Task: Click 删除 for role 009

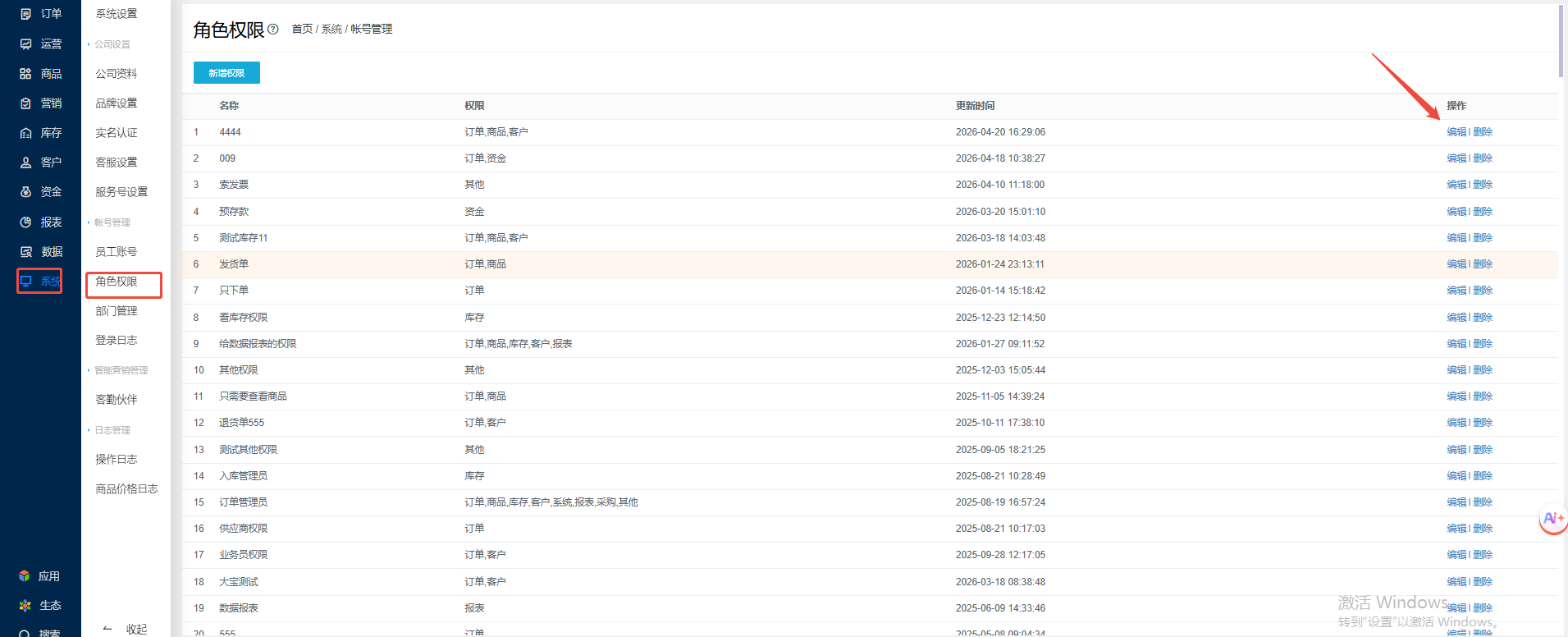Action: pyautogui.click(x=1483, y=158)
